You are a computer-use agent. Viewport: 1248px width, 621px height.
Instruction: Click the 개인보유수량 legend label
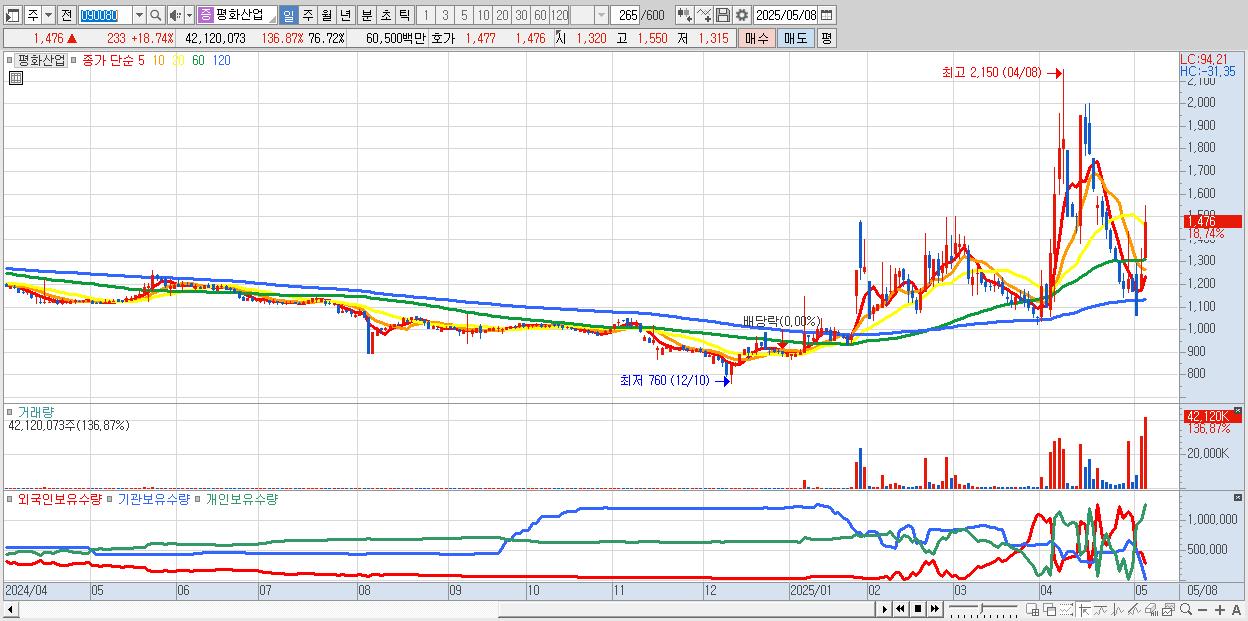(x=240, y=498)
